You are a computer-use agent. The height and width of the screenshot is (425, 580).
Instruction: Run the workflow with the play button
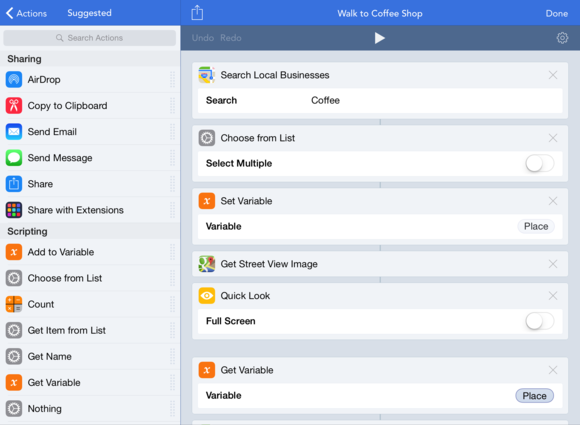point(380,38)
